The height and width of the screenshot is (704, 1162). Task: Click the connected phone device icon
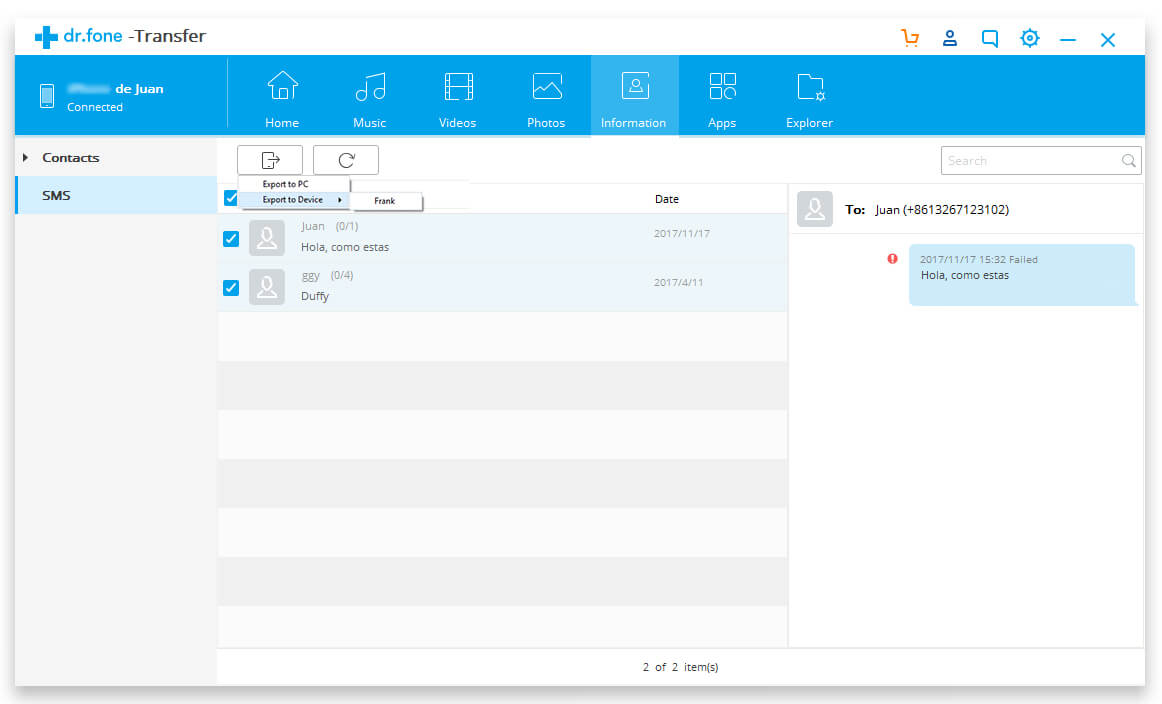(x=47, y=96)
